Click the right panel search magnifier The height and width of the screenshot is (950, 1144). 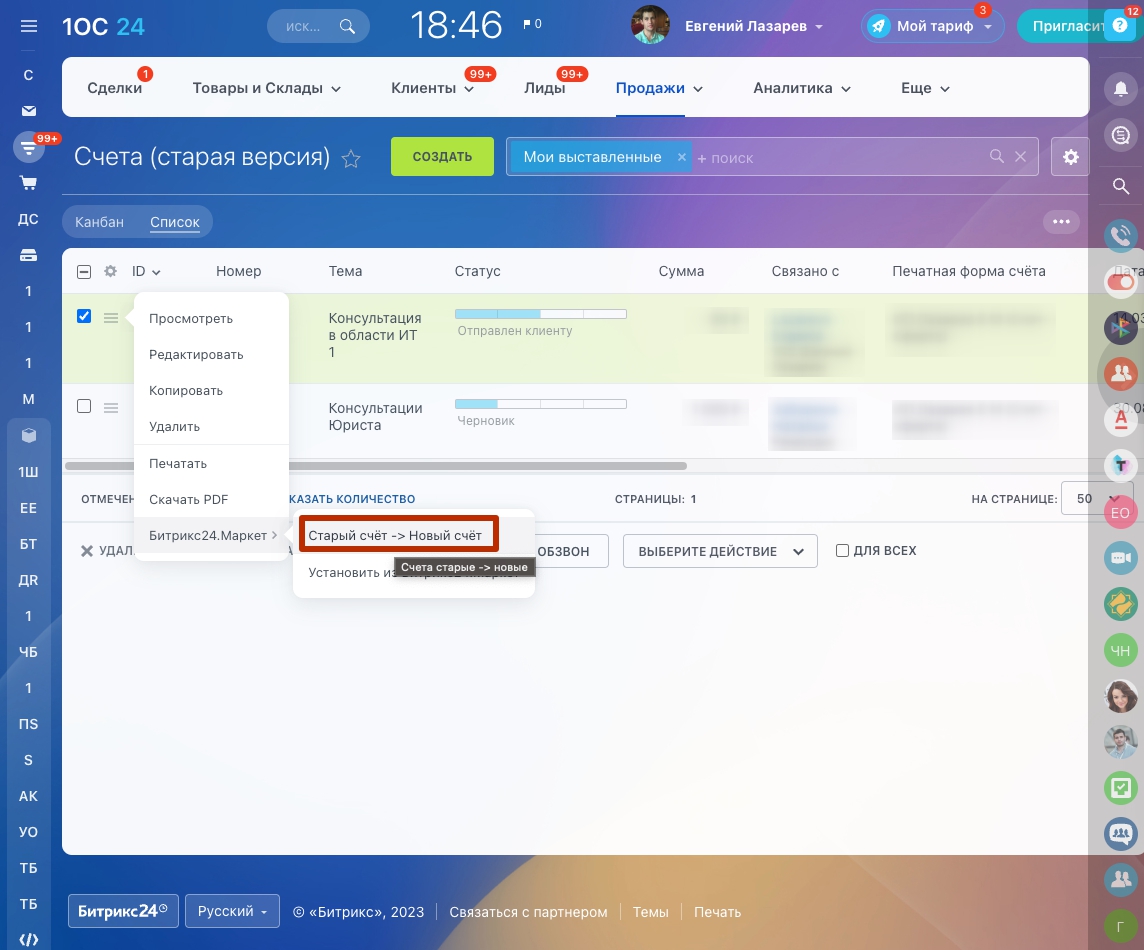1121,186
